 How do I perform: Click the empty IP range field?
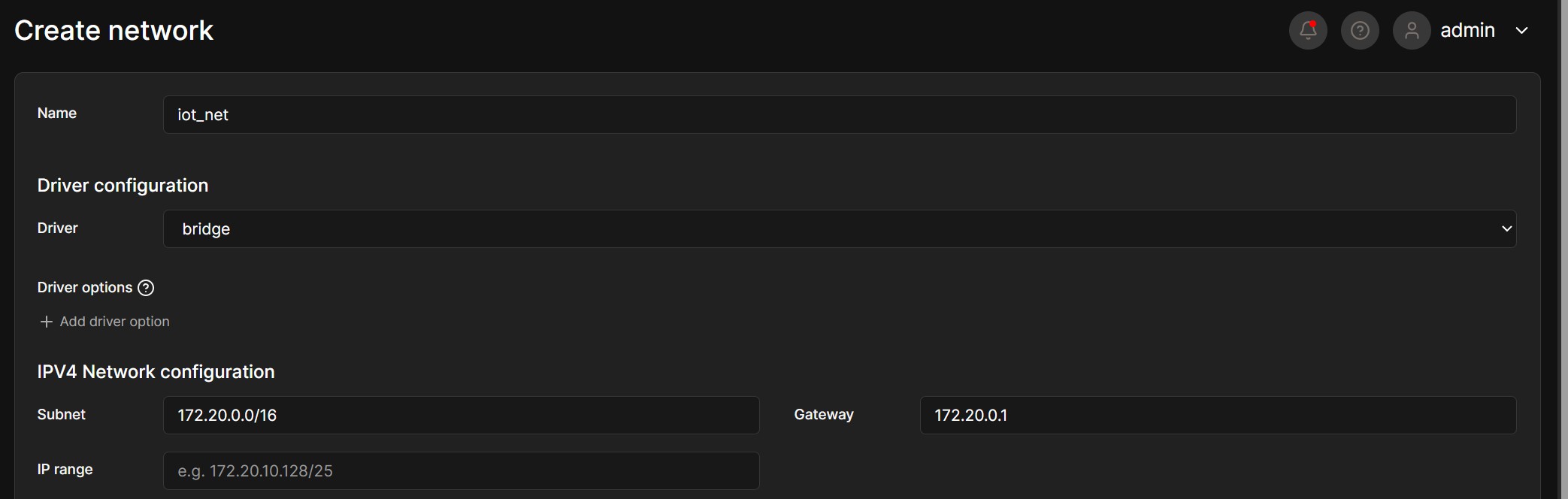[x=461, y=470]
